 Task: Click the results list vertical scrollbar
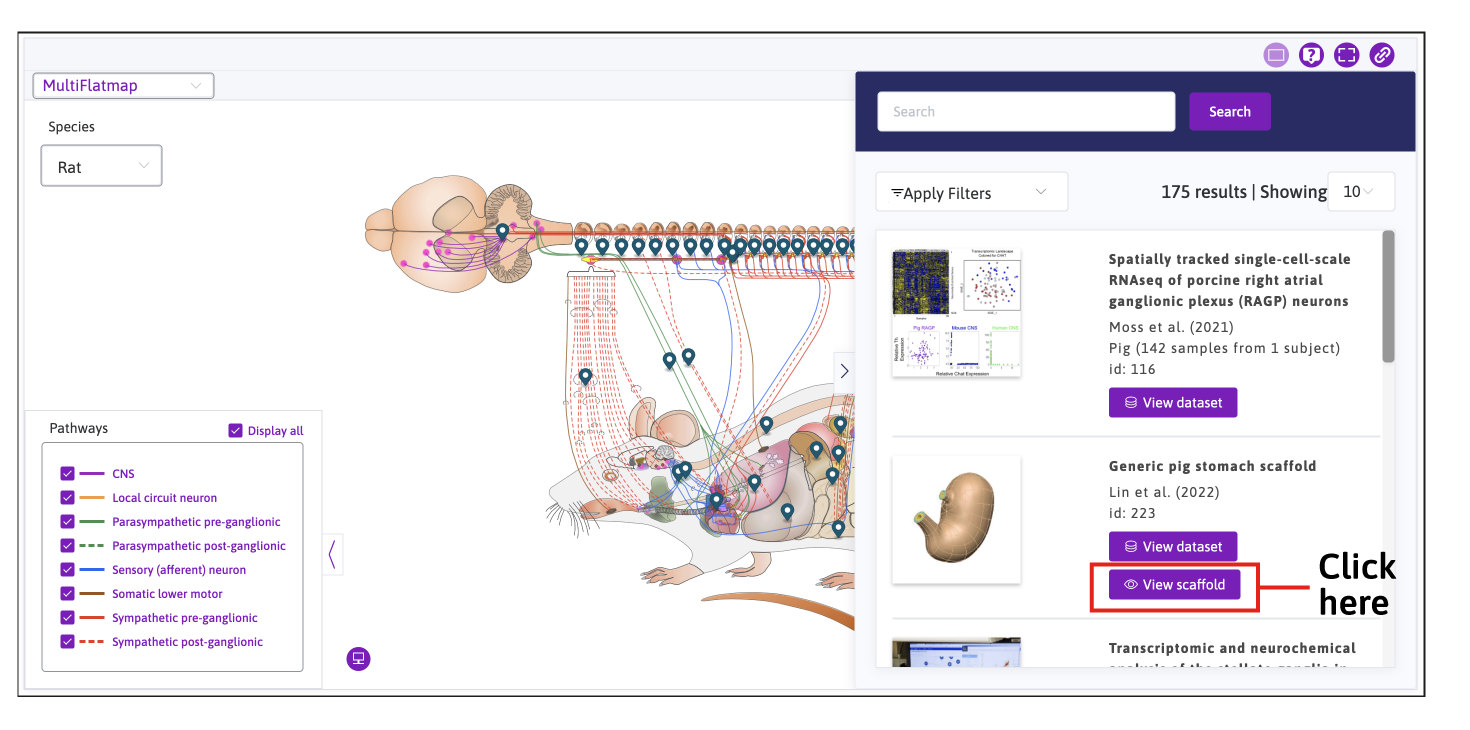point(1388,296)
